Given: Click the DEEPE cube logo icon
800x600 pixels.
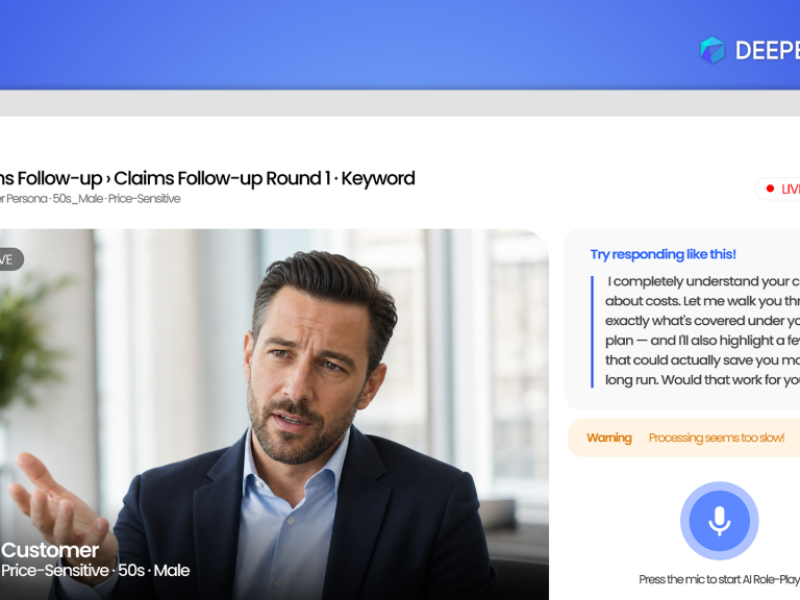Looking at the screenshot, I should click(712, 51).
